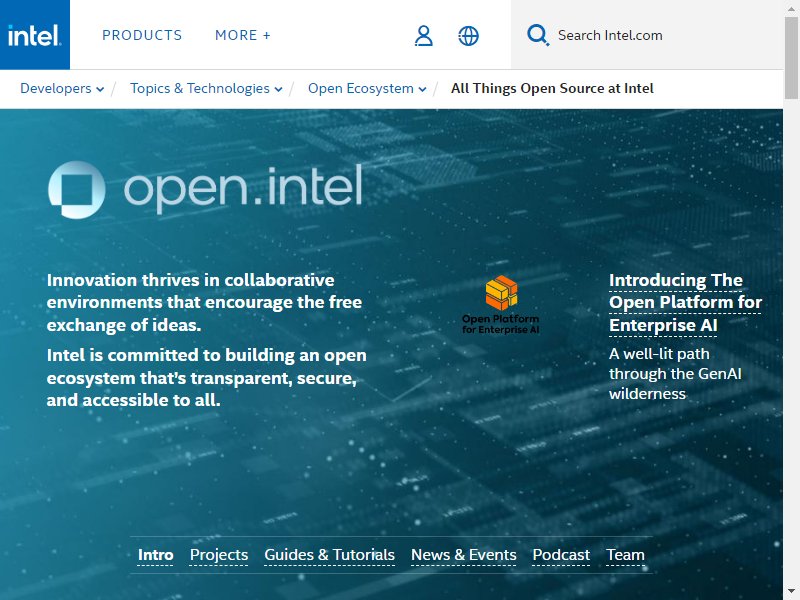Click the 'Intel is committed to building' paragraph
The width and height of the screenshot is (800, 600).
pos(207,378)
